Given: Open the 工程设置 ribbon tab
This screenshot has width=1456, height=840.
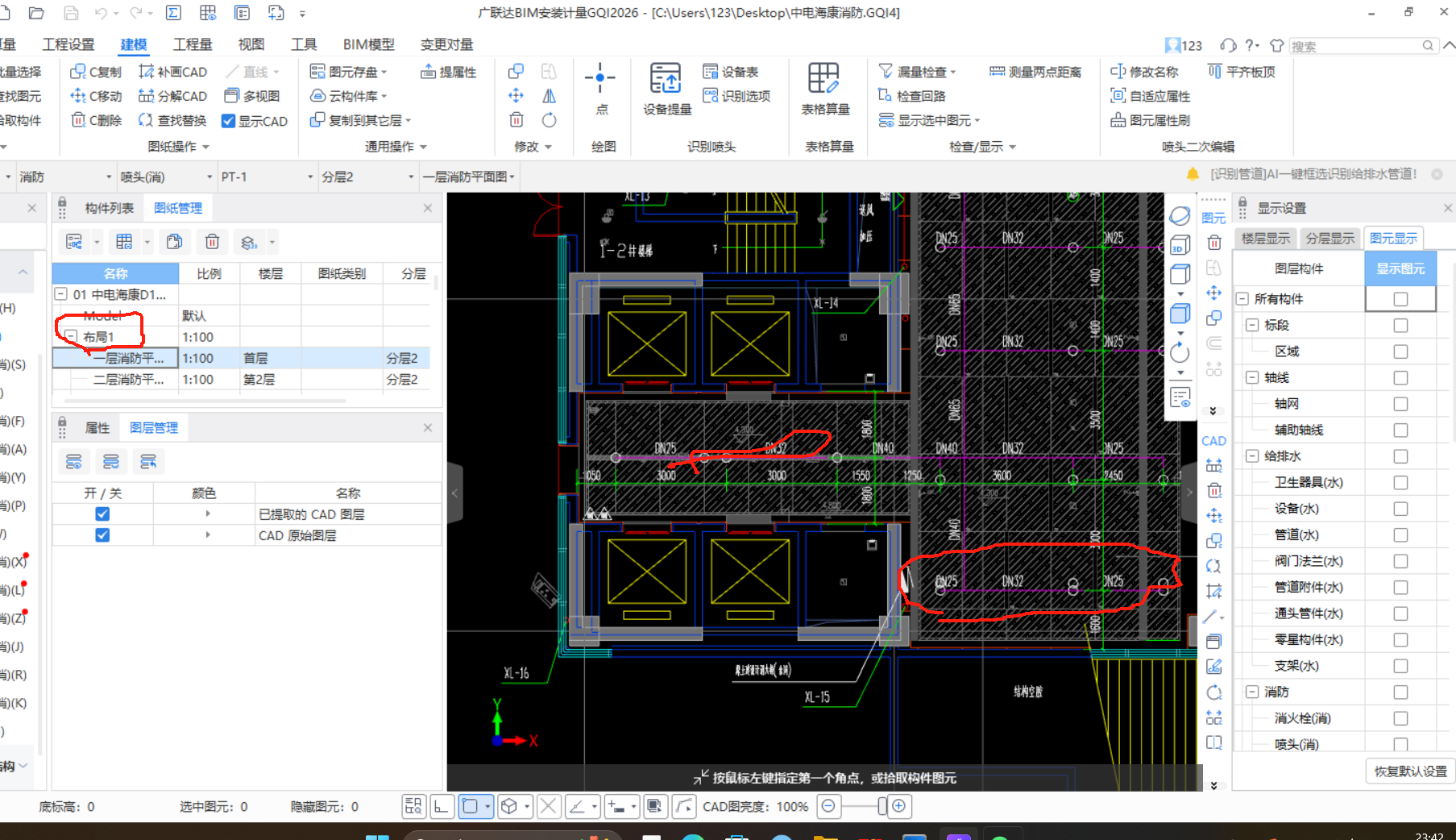Looking at the screenshot, I should 68,44.
